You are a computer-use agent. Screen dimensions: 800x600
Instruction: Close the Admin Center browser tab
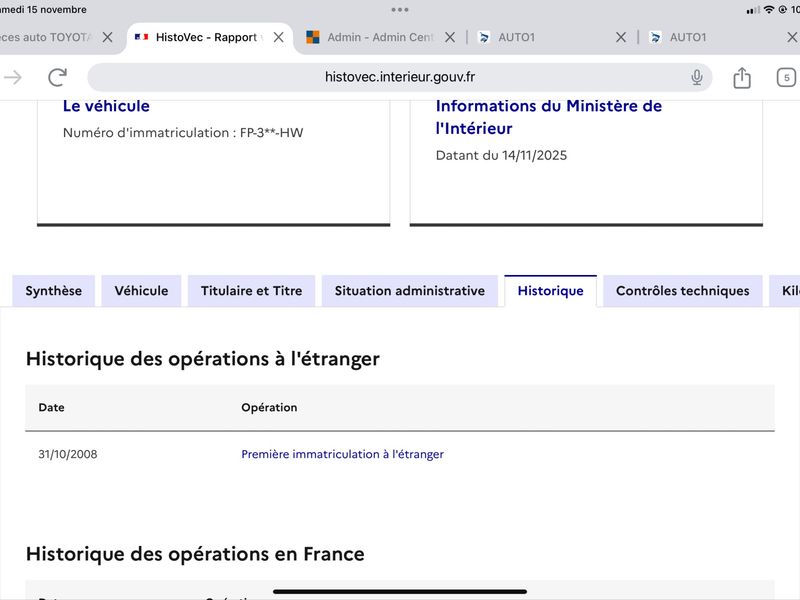[450, 37]
